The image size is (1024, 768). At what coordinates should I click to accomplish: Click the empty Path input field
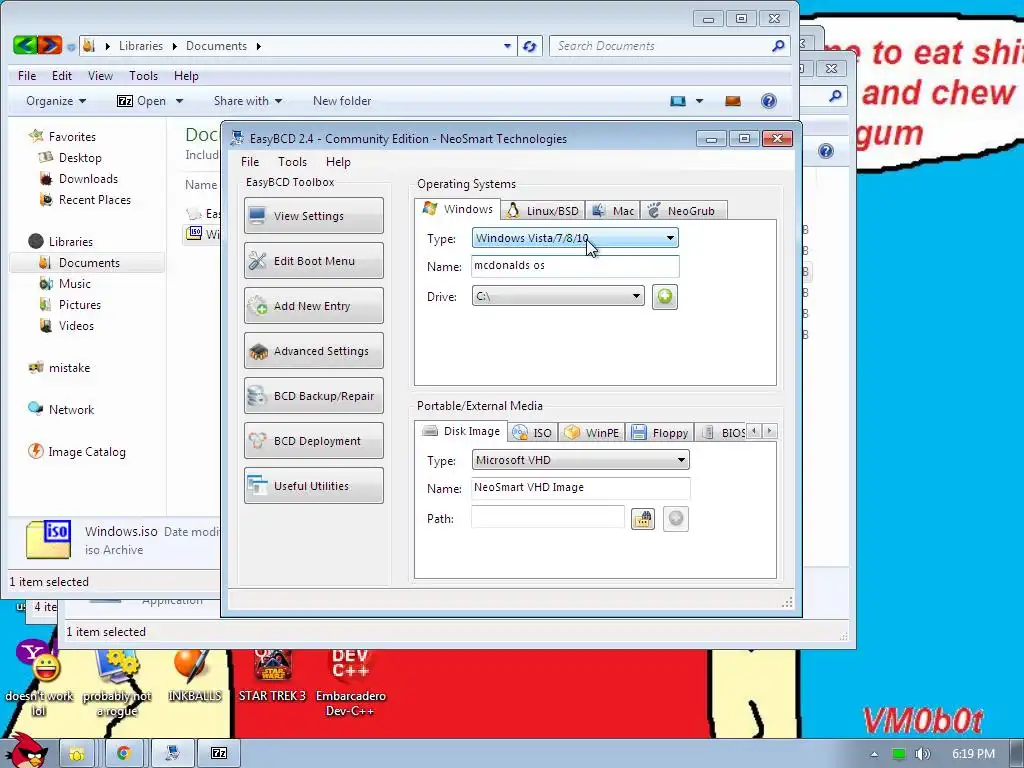click(547, 517)
